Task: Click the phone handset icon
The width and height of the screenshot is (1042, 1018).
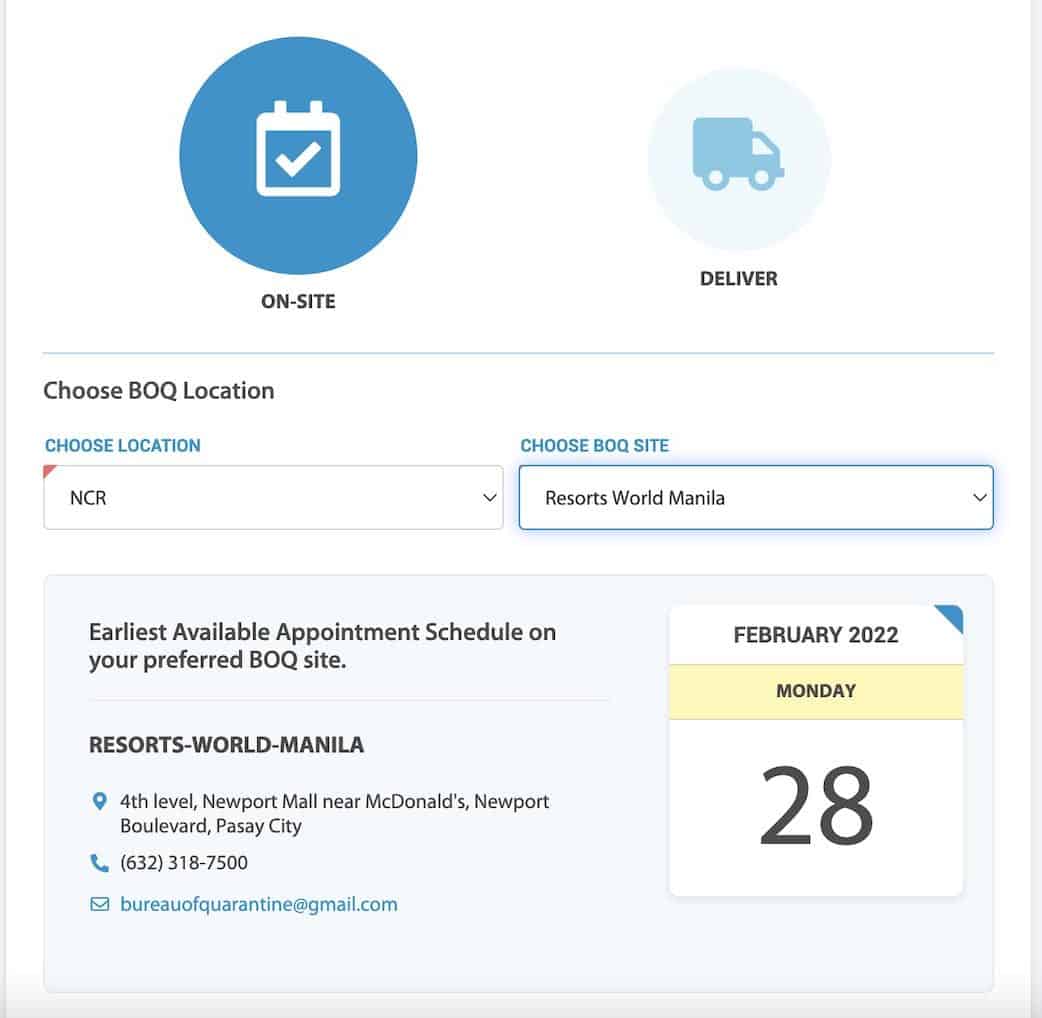Action: click(x=99, y=862)
